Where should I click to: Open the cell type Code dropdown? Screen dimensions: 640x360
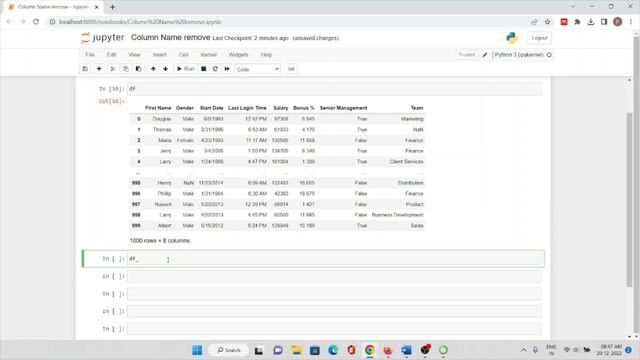(x=258, y=69)
